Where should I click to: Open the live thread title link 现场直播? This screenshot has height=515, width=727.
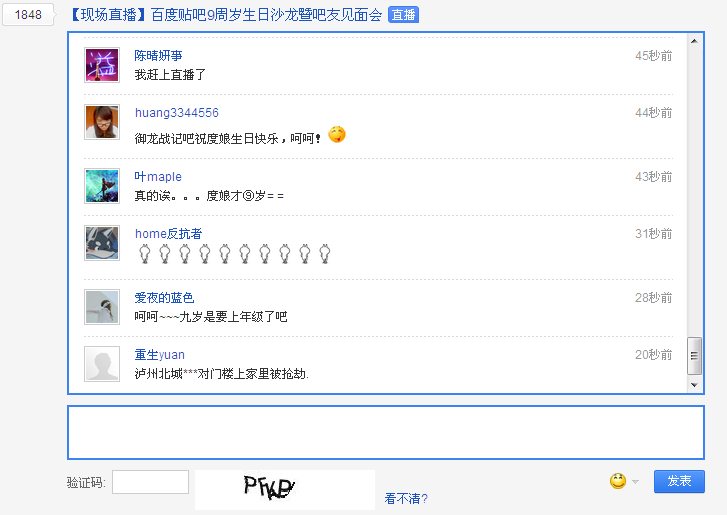coord(226,15)
